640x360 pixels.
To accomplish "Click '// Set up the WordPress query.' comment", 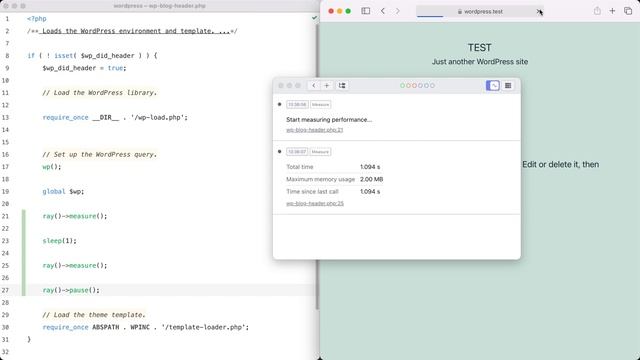I will 100,154.
